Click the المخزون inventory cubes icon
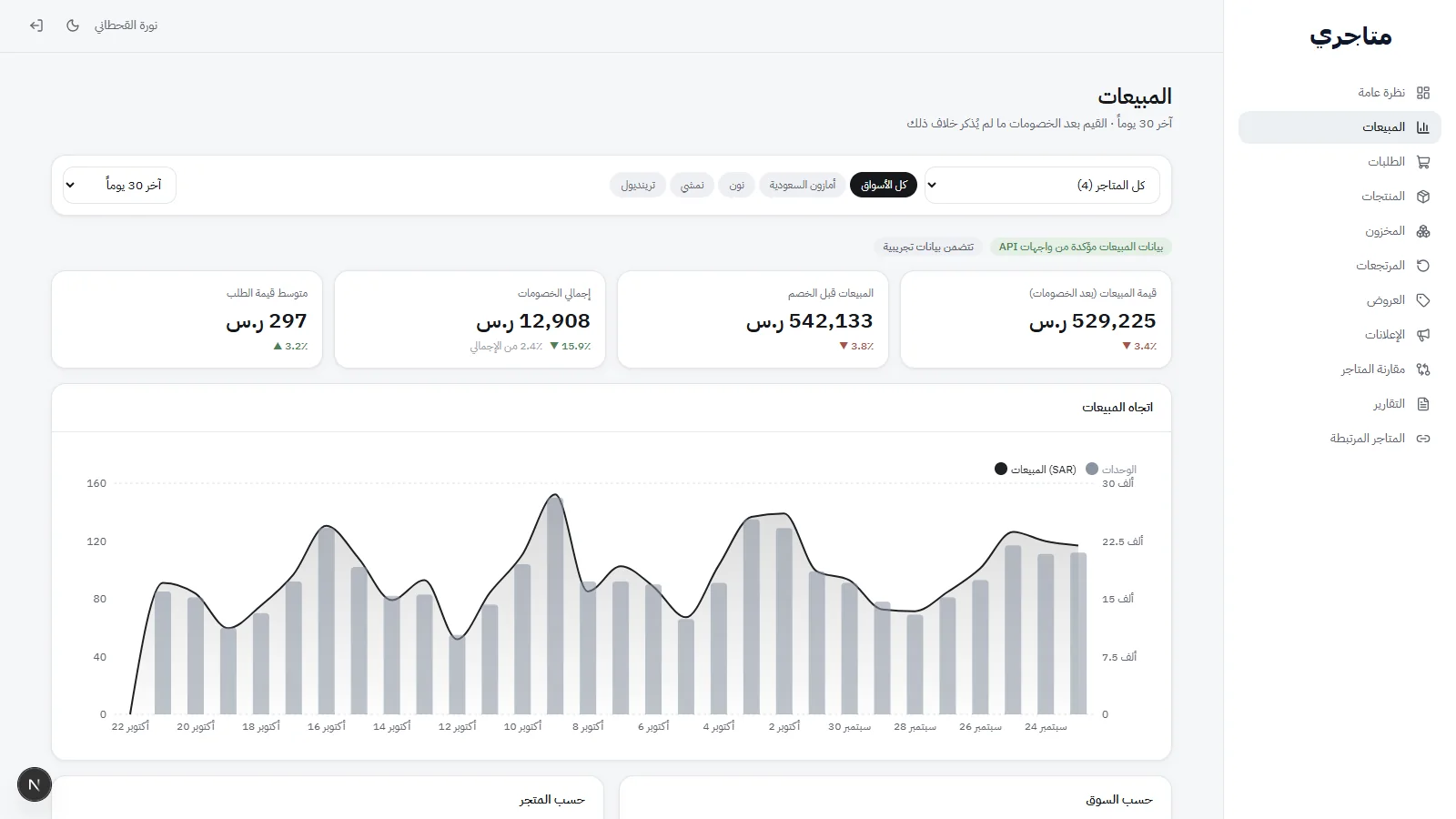1456x819 pixels. coord(1423,231)
